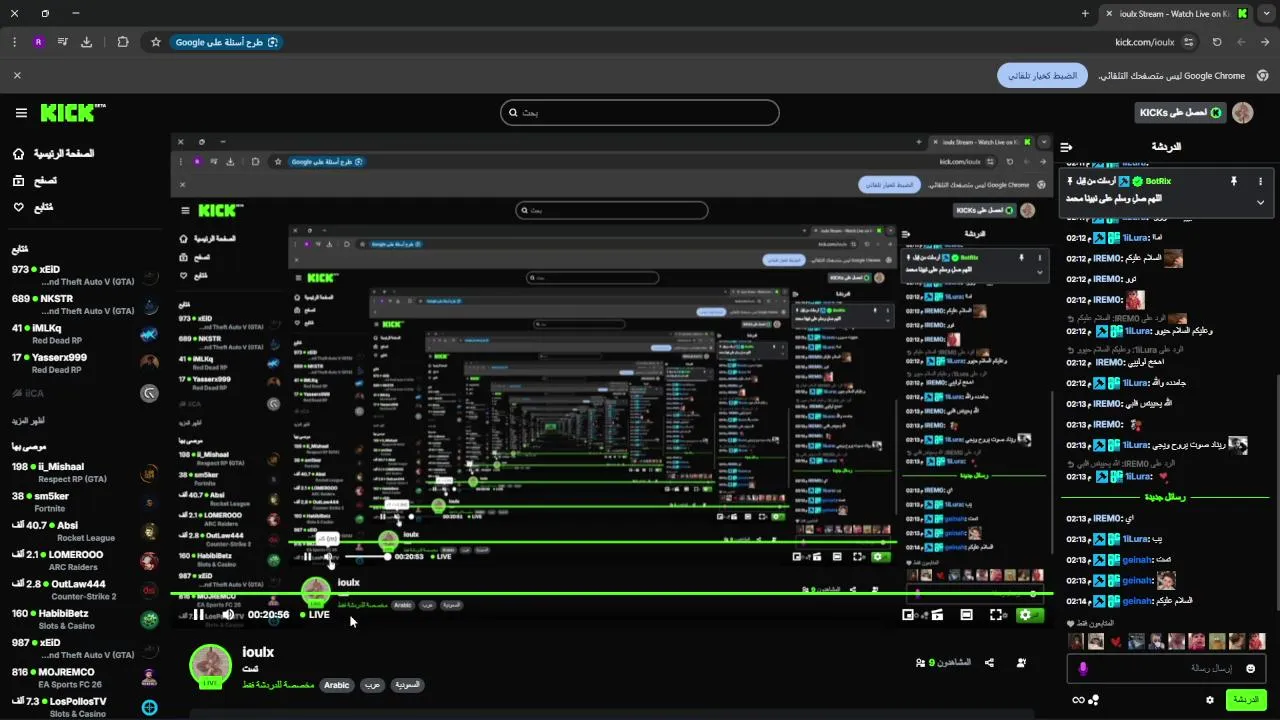Click the follow user icon below the player

point(1021,663)
